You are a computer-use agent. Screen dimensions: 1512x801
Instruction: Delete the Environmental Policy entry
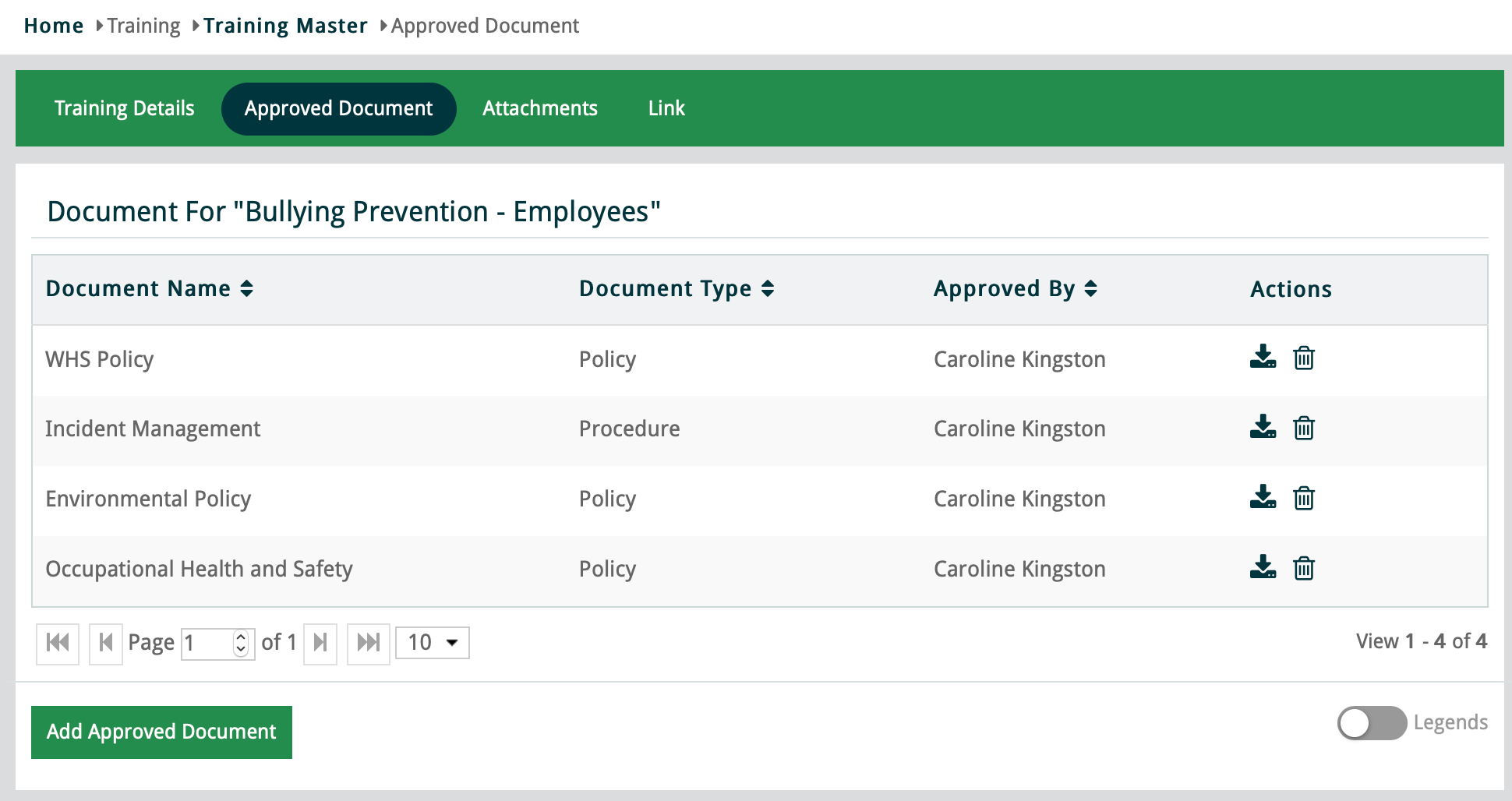(1304, 499)
